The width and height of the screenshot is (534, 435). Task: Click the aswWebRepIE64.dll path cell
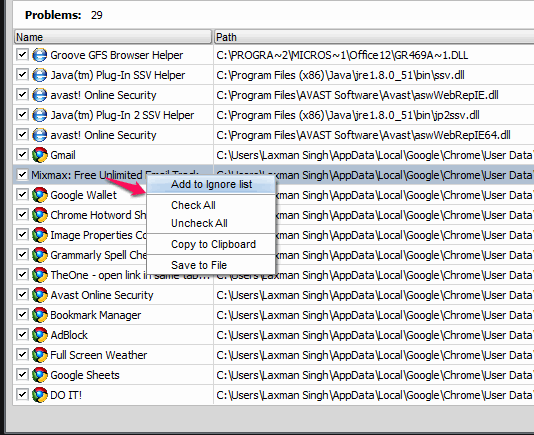click(x=363, y=135)
